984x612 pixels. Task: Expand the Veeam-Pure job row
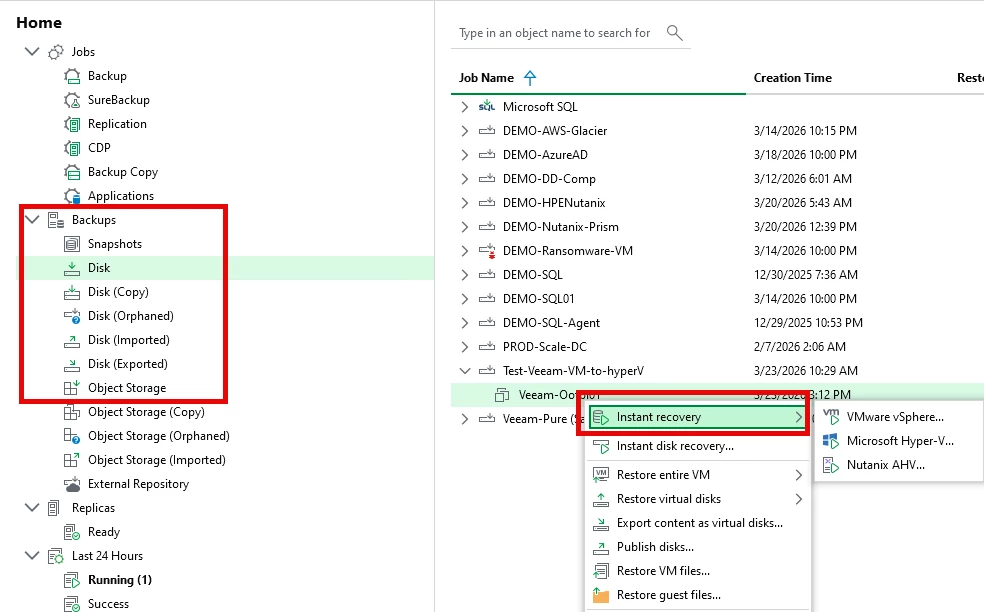[x=464, y=419]
